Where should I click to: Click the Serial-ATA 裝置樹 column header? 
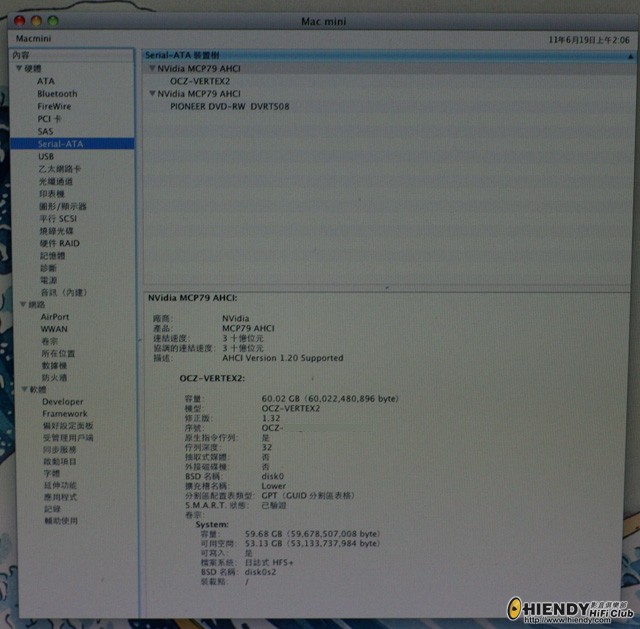pyautogui.click(x=388, y=56)
